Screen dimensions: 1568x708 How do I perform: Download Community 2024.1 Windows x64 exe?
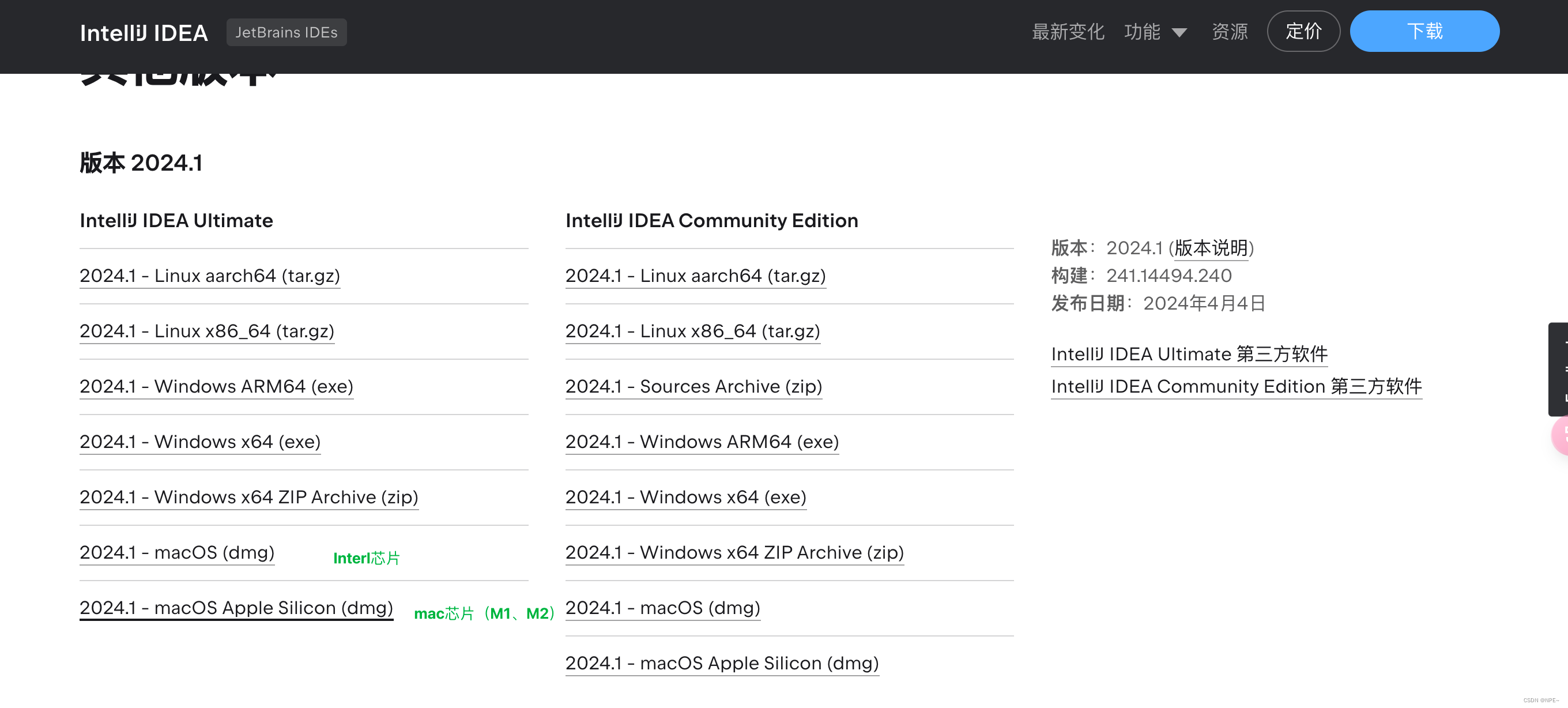click(686, 498)
